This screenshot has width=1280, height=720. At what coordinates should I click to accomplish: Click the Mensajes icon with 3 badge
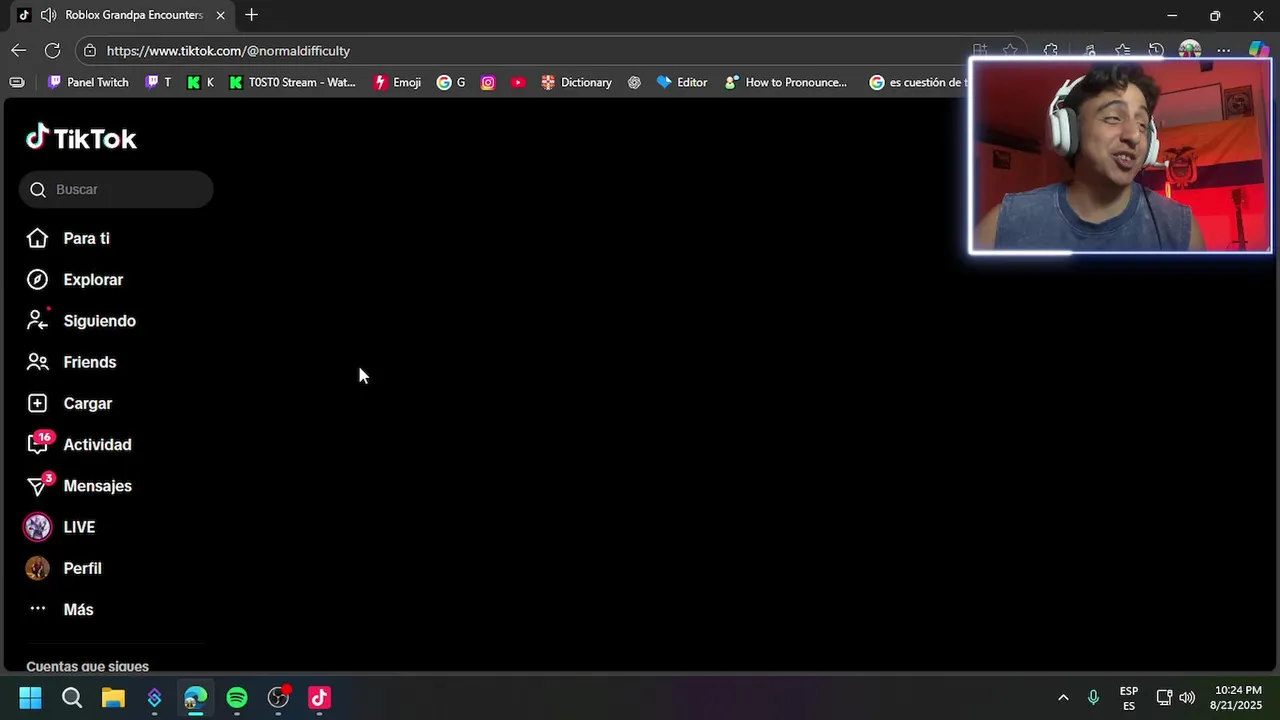click(38, 485)
